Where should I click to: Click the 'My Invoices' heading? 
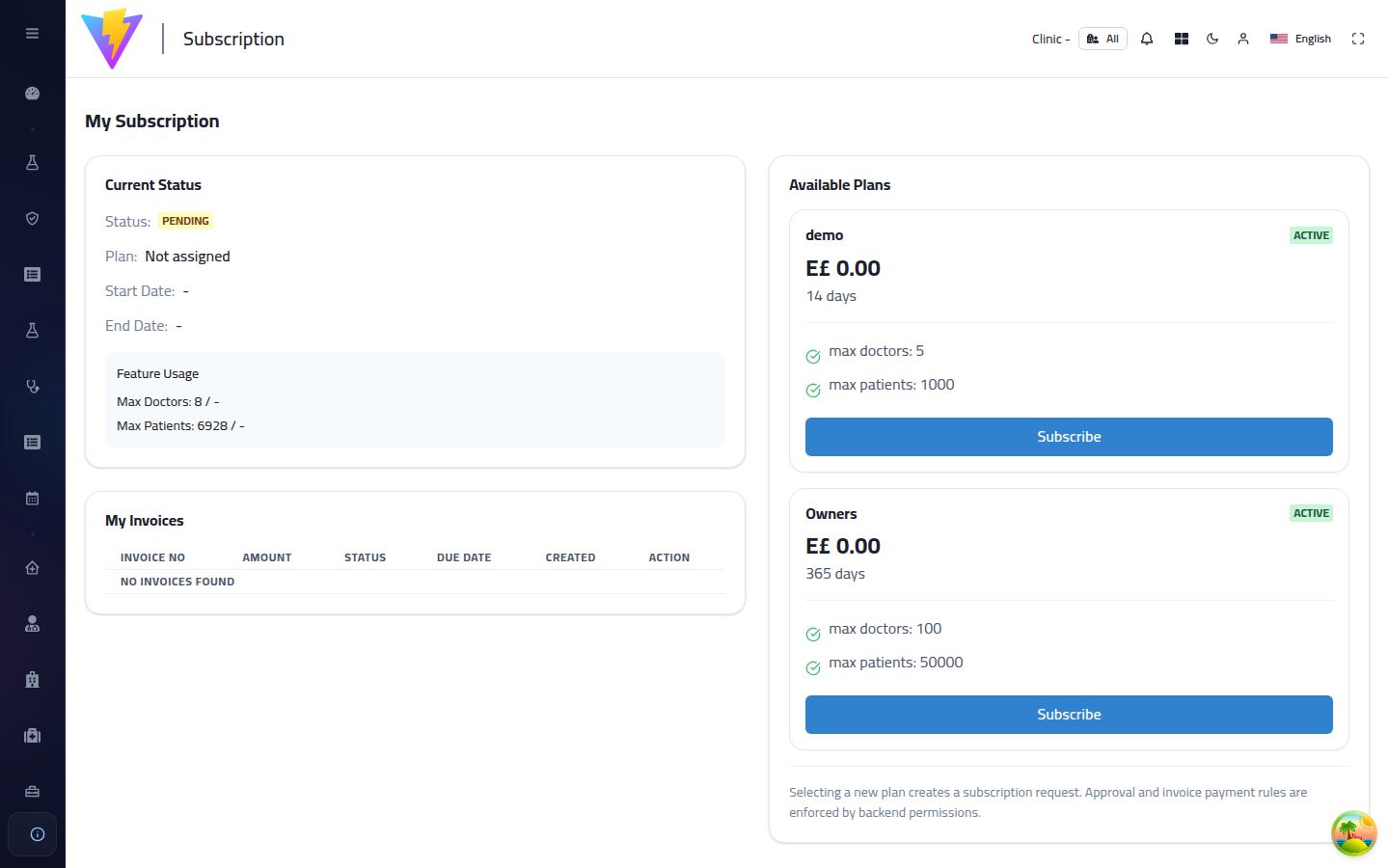pyautogui.click(x=145, y=521)
